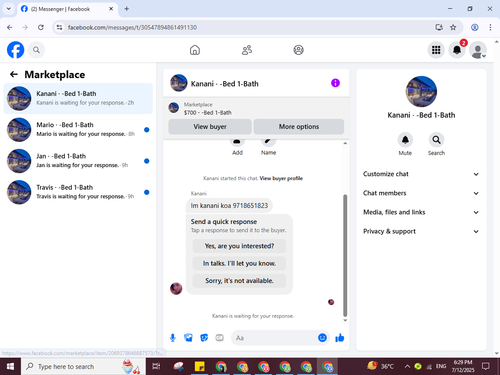Choose a sticker icon
500x375 pixels.
coord(204,338)
